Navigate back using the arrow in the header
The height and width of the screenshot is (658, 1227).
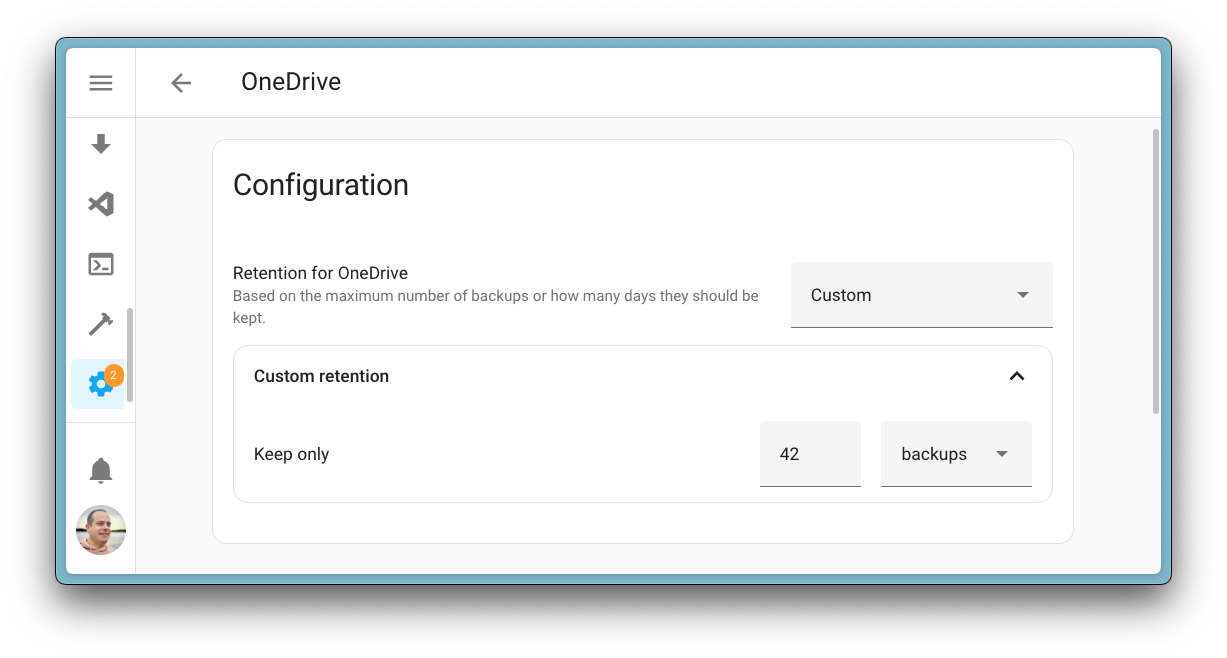tap(181, 83)
